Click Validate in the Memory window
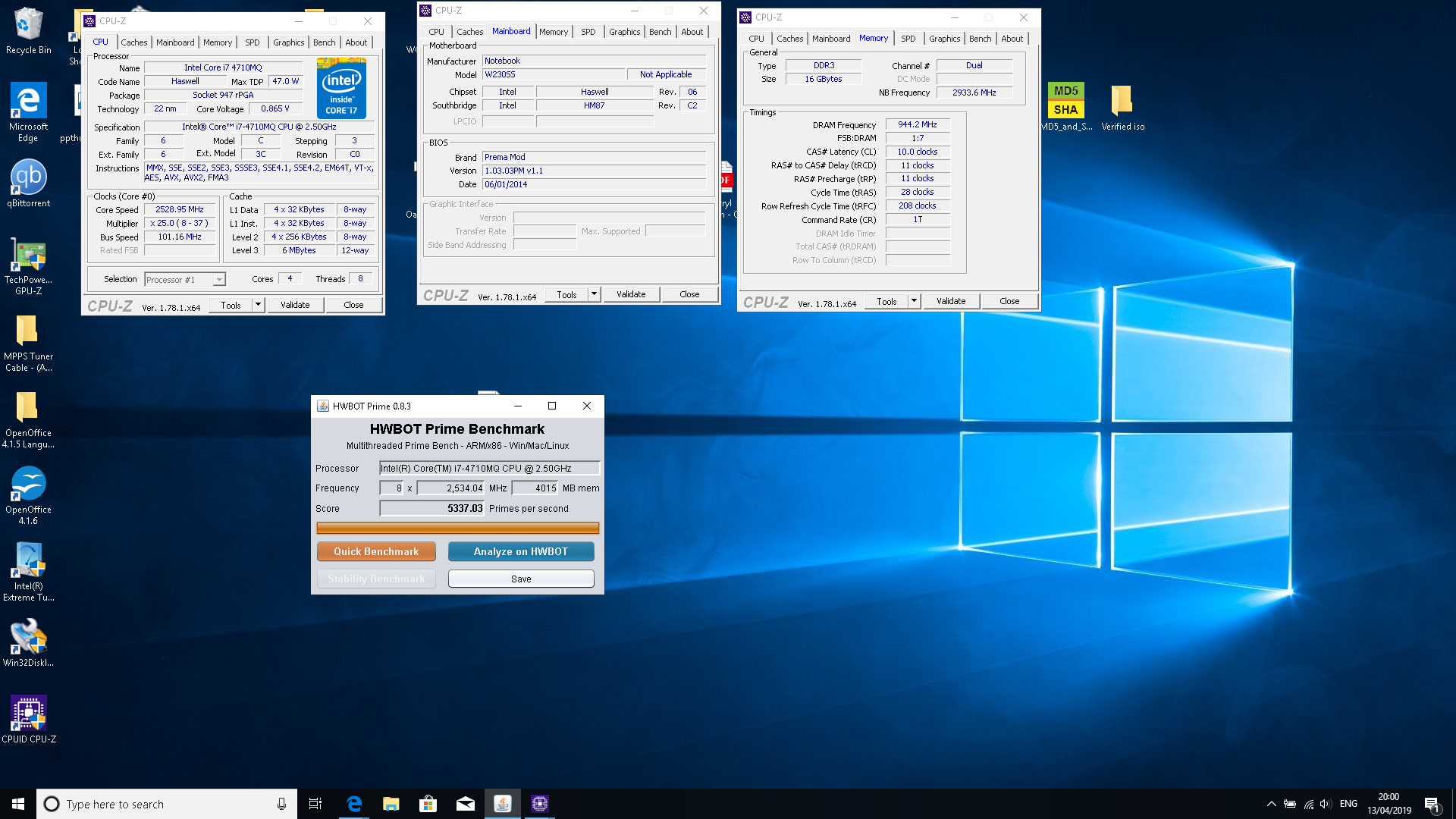1456x819 pixels. [x=951, y=301]
